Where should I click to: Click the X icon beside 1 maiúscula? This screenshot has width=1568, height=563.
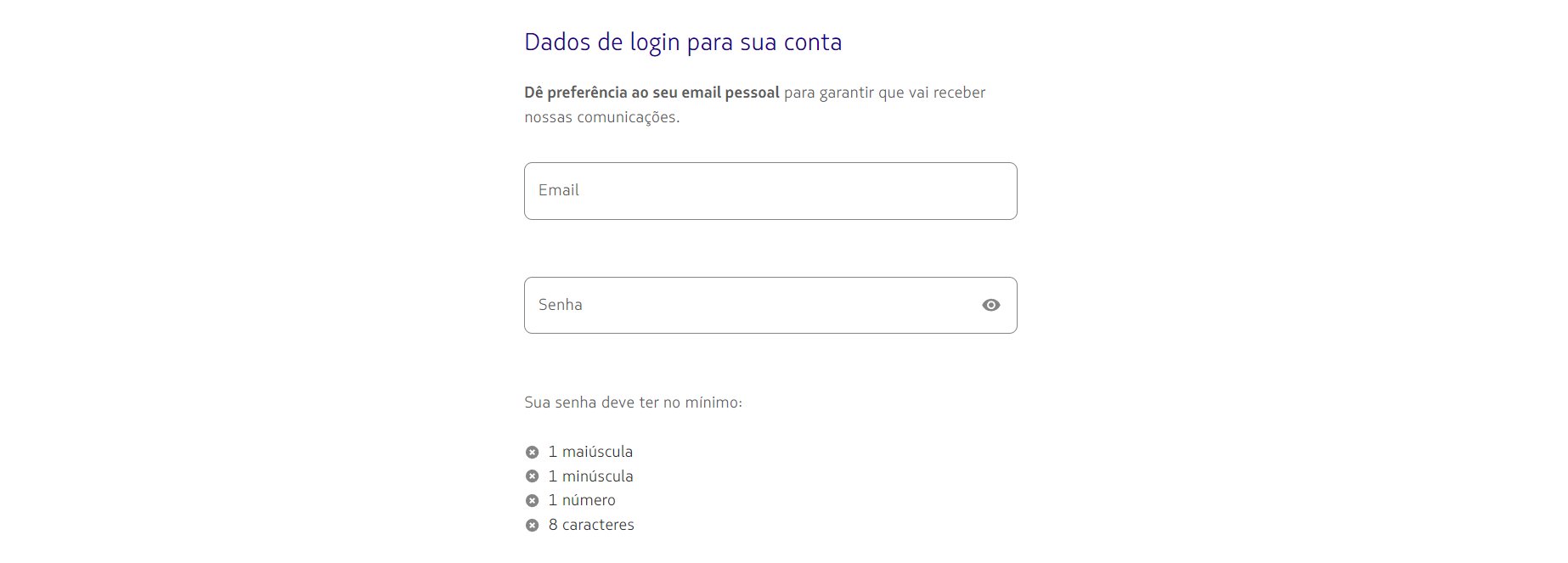532,452
